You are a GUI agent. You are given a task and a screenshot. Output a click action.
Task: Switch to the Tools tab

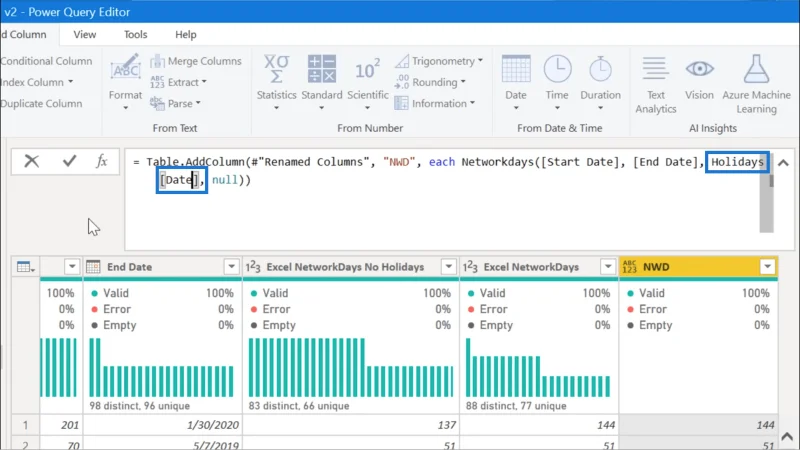[135, 35]
